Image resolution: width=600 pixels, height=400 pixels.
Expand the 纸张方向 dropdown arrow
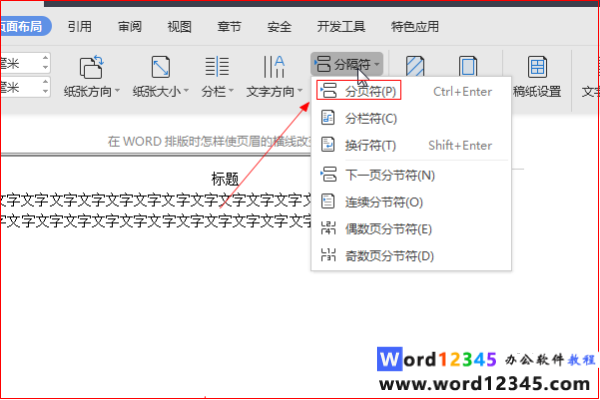pos(117,91)
